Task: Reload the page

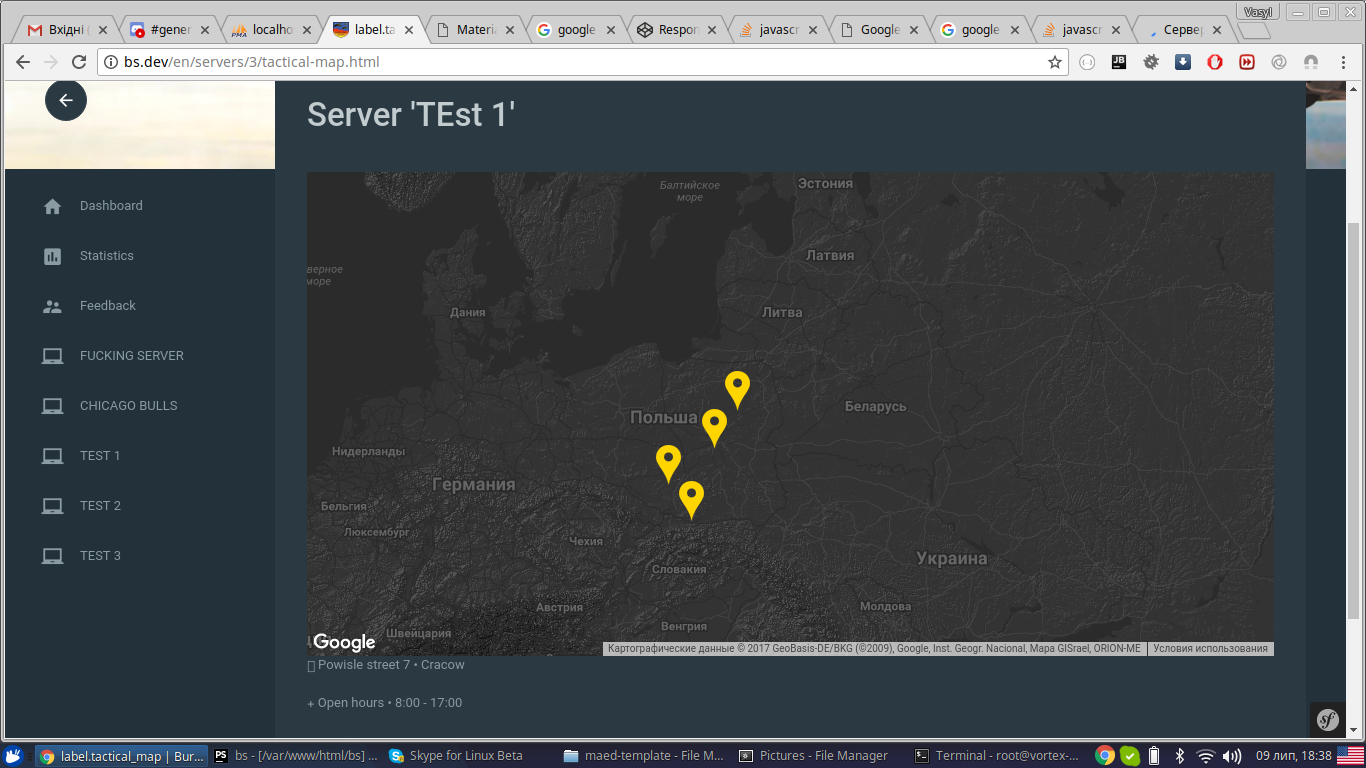Action: tap(80, 62)
